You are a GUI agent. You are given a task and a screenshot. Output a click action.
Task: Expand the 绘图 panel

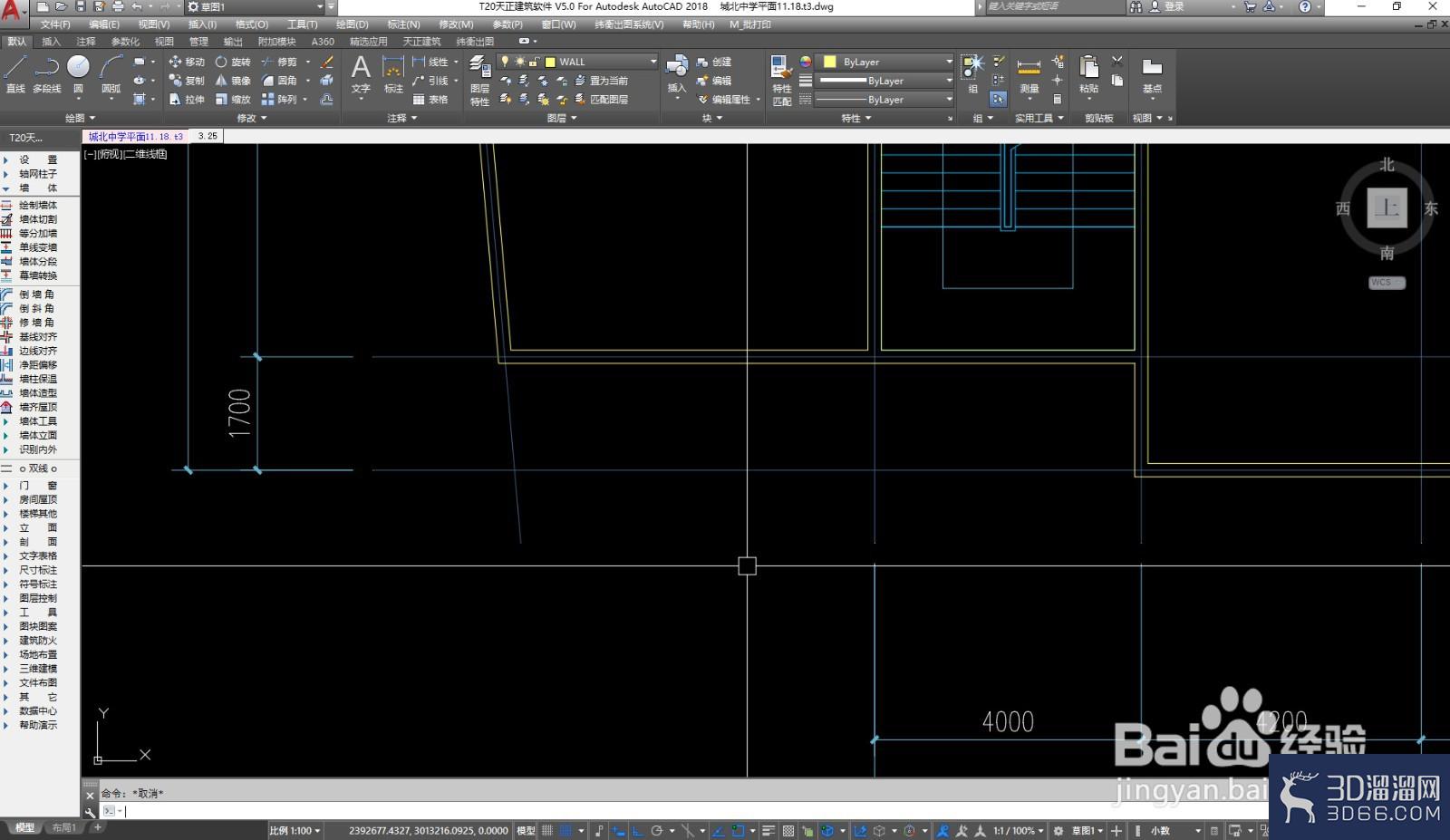(80, 118)
